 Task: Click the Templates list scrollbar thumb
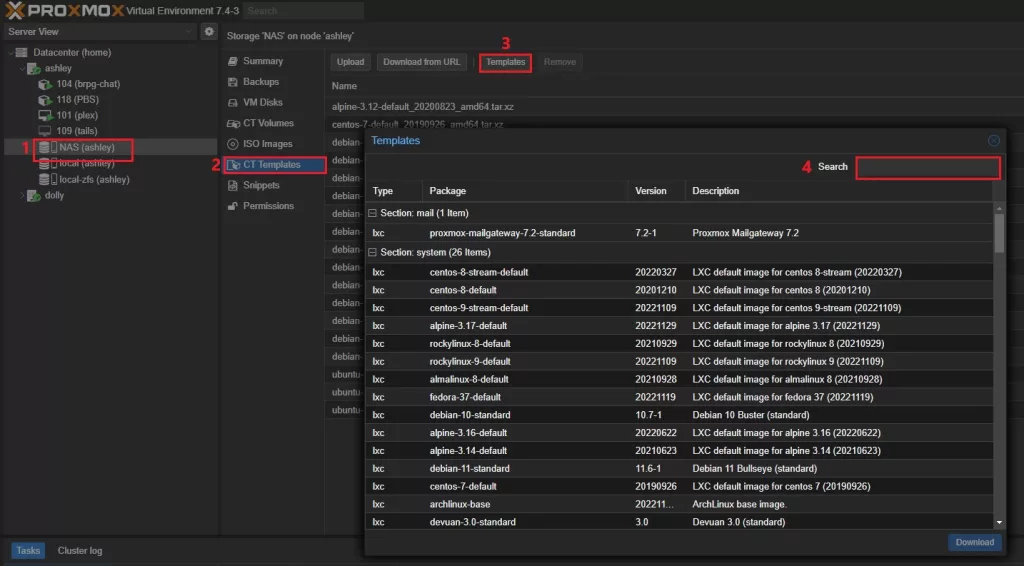click(999, 233)
